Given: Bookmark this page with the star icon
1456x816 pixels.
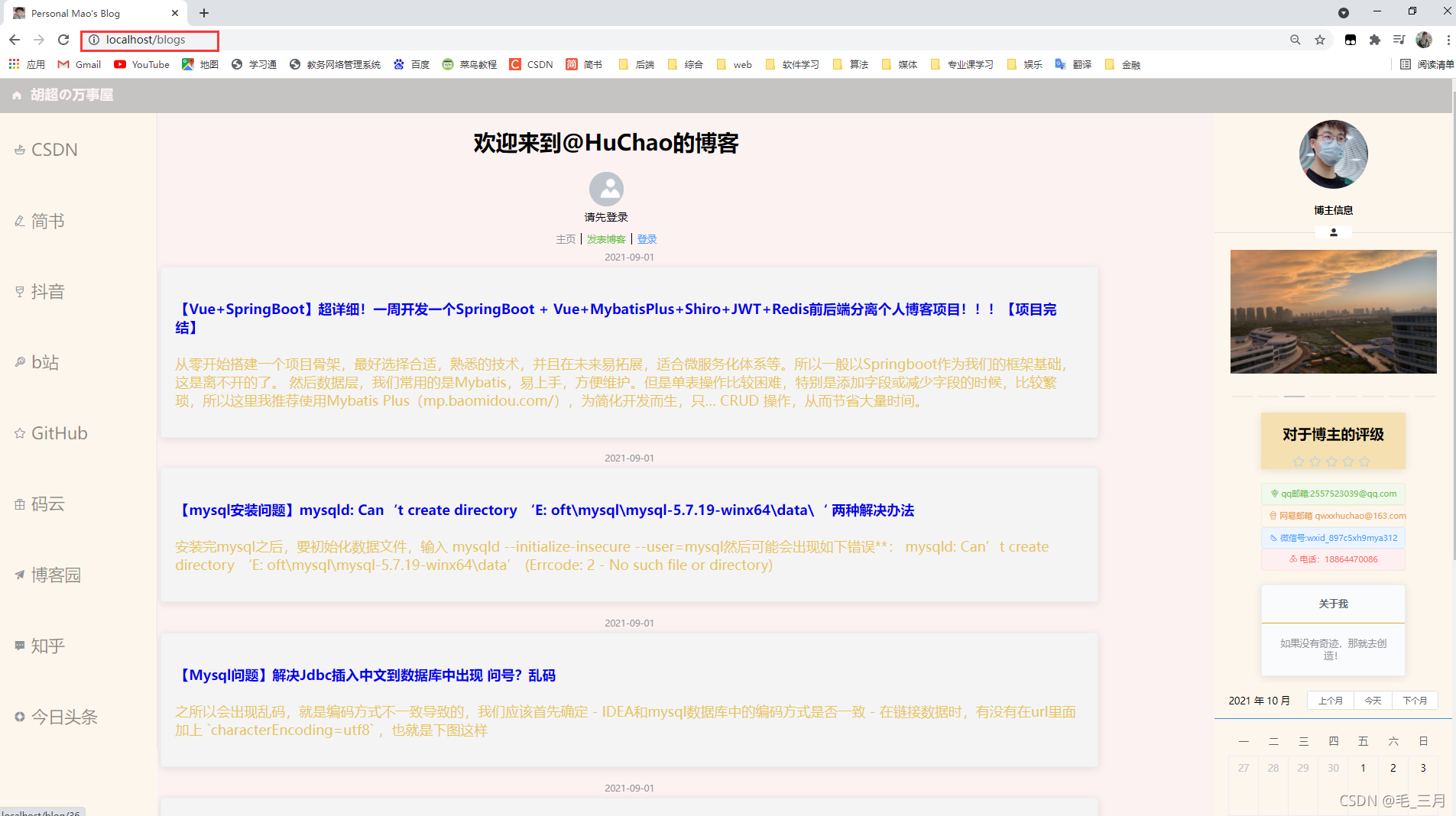Looking at the screenshot, I should 1320,40.
